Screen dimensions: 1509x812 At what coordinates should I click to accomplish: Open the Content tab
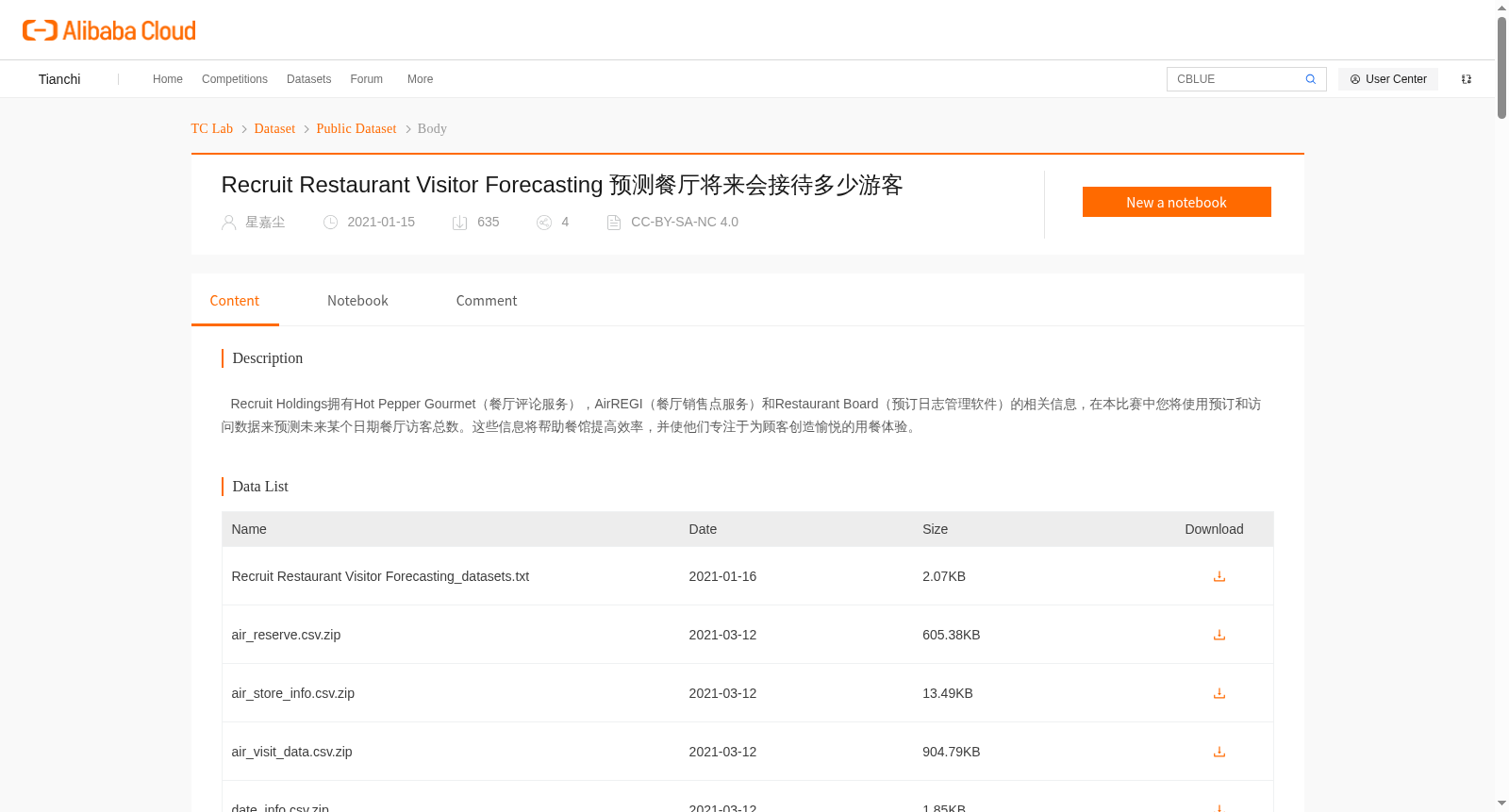point(235,301)
